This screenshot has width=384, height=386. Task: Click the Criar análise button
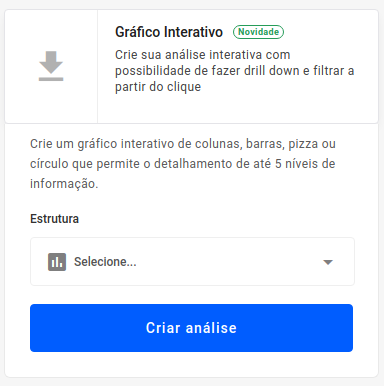[191, 328]
